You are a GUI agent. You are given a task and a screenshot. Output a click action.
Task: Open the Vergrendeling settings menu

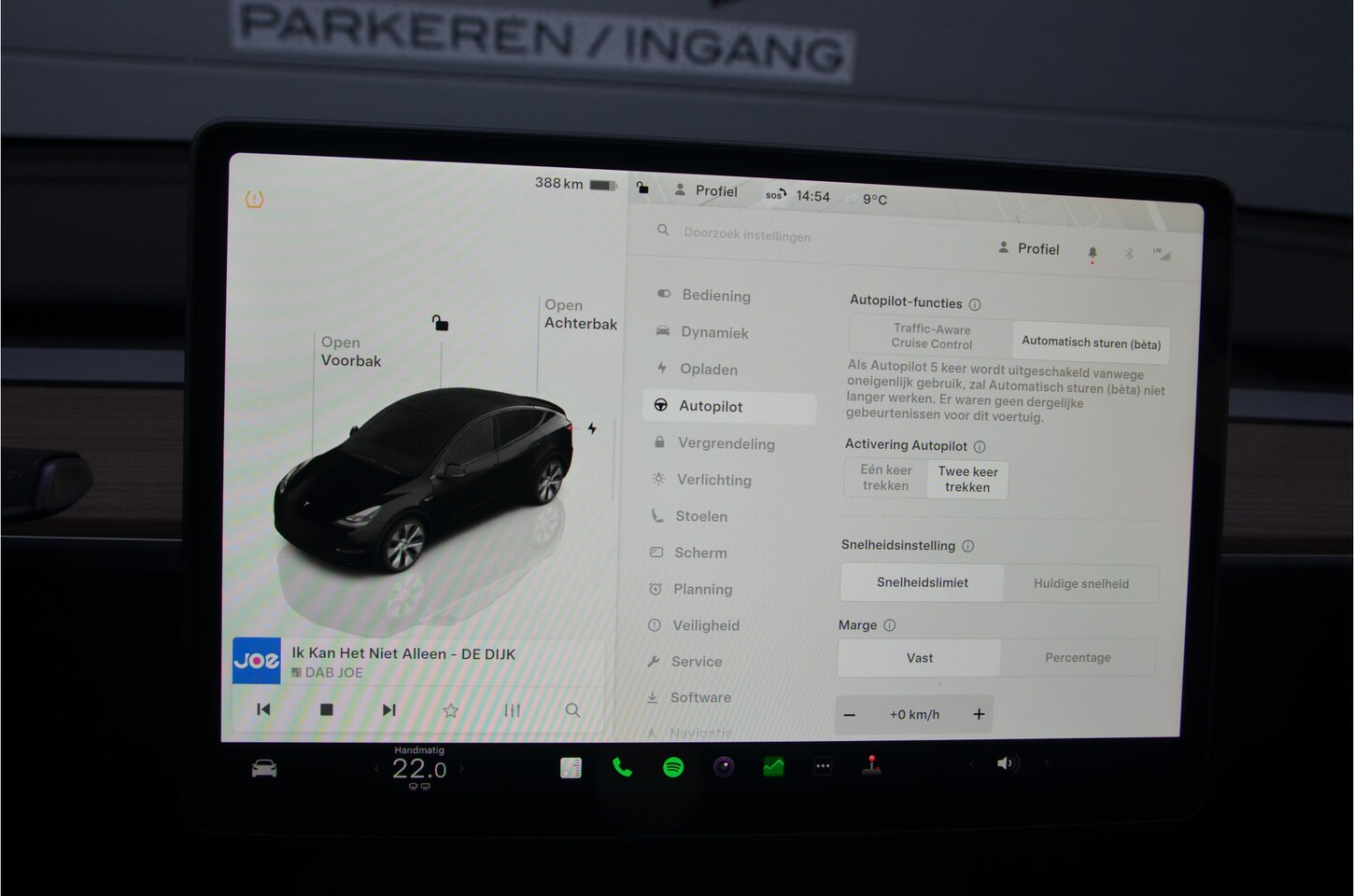click(x=726, y=443)
